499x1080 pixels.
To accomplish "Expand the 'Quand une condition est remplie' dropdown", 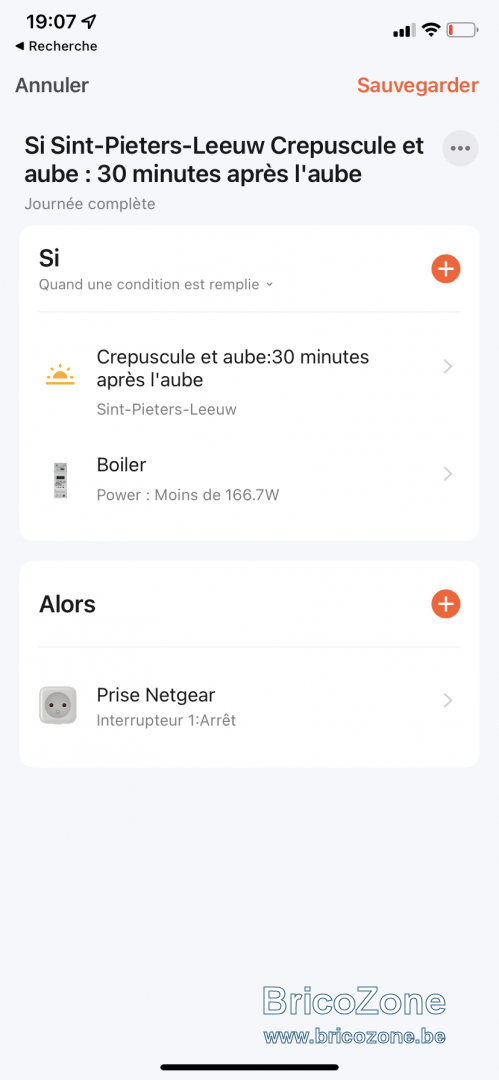I will pyautogui.click(x=156, y=284).
